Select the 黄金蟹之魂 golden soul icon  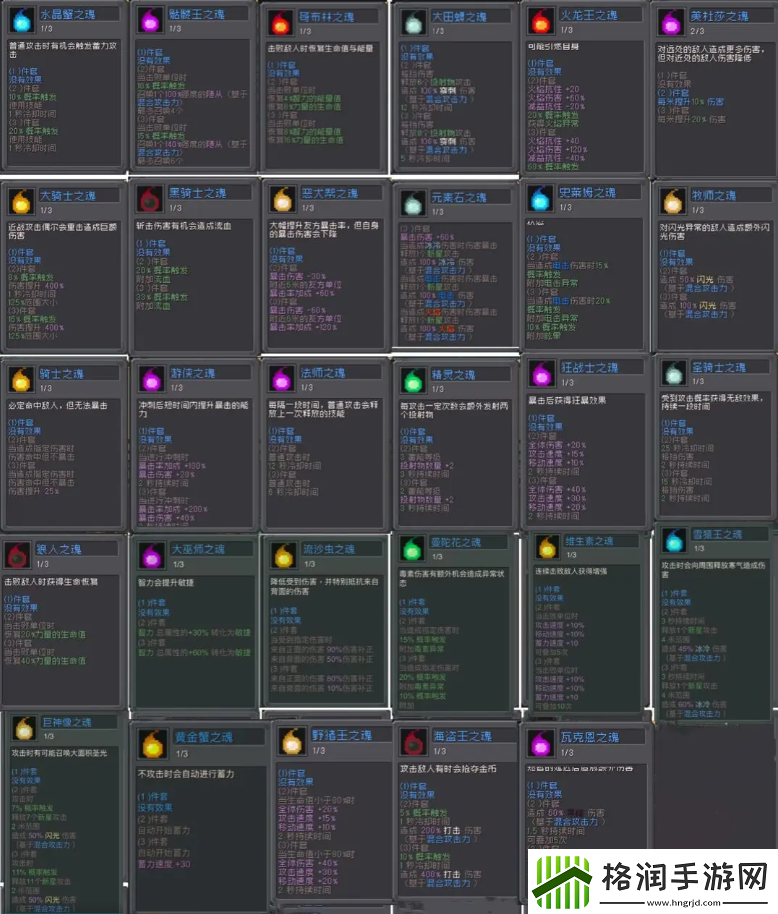click(x=153, y=744)
